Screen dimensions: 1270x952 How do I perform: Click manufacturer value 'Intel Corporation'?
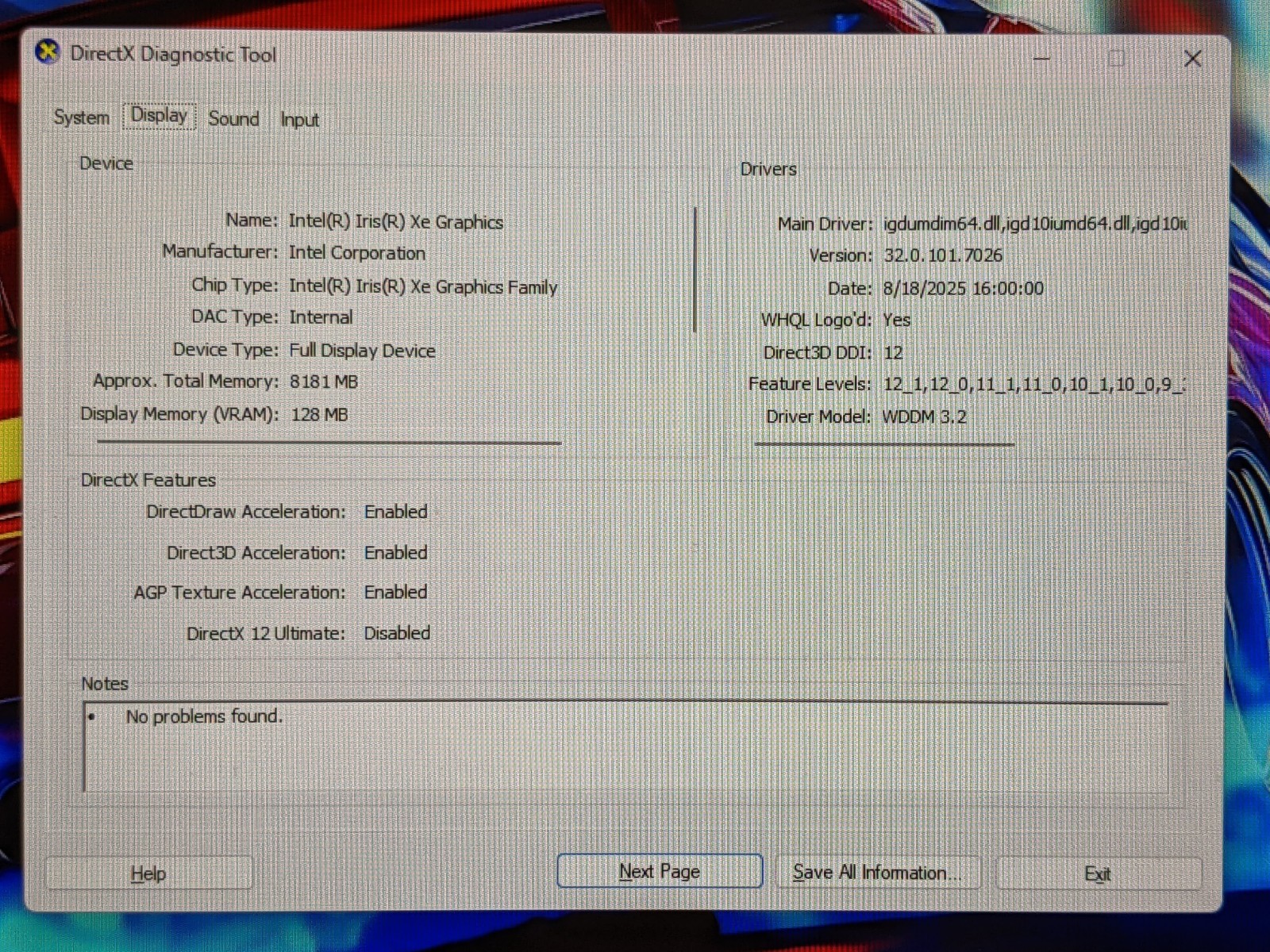[x=357, y=253]
